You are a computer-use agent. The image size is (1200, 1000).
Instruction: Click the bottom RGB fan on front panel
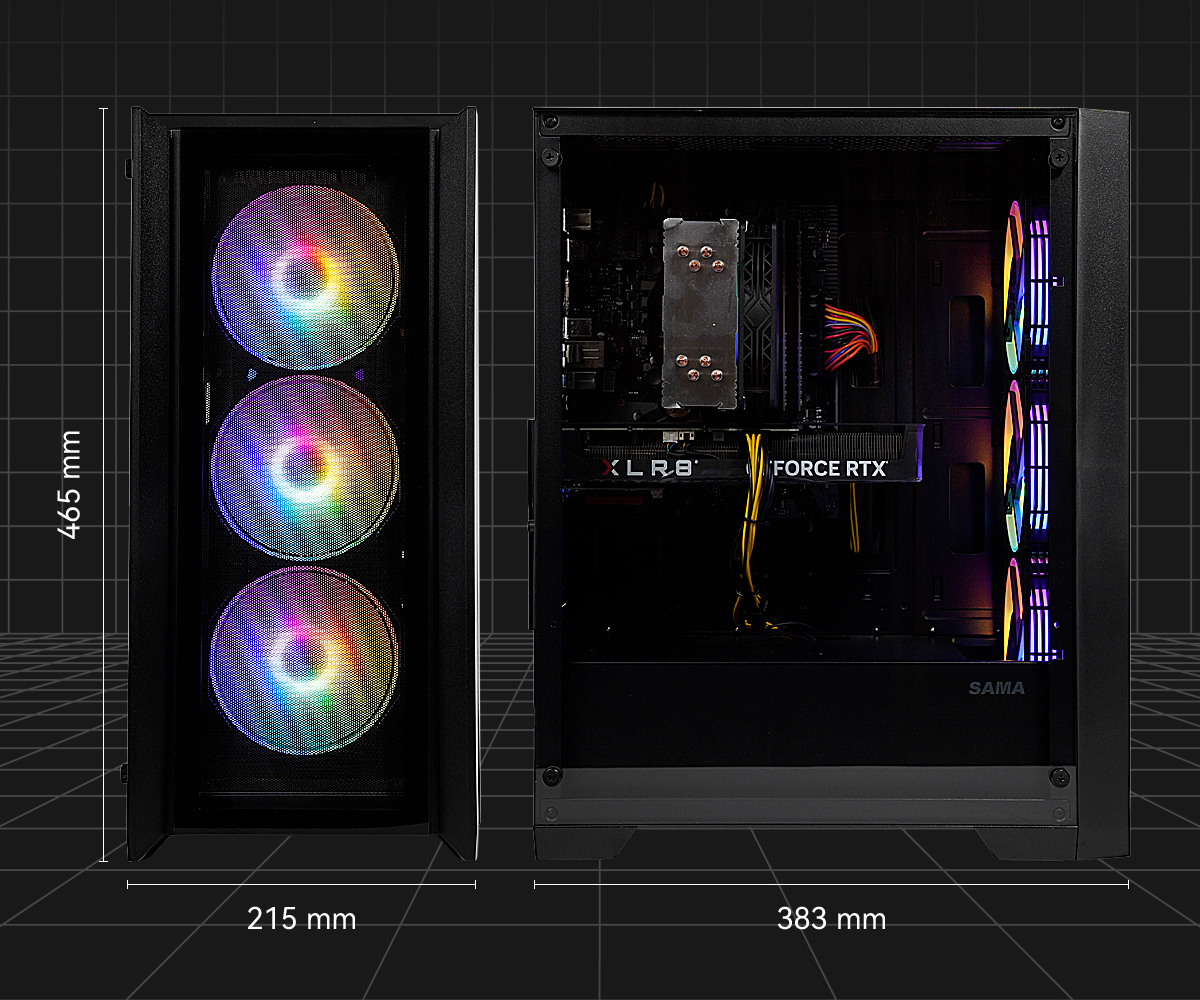[303, 660]
